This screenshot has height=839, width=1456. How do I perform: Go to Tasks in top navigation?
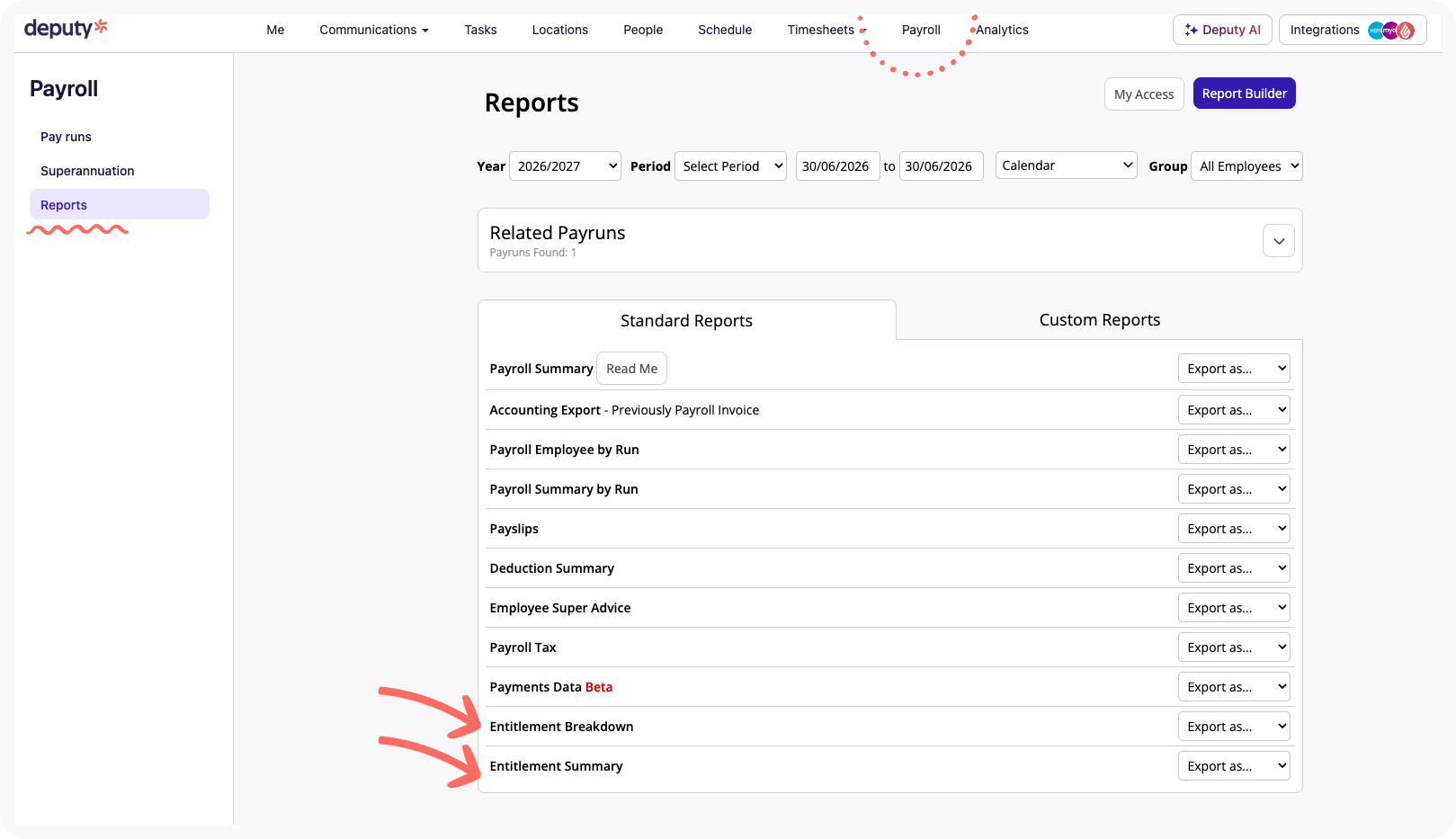pos(480,30)
